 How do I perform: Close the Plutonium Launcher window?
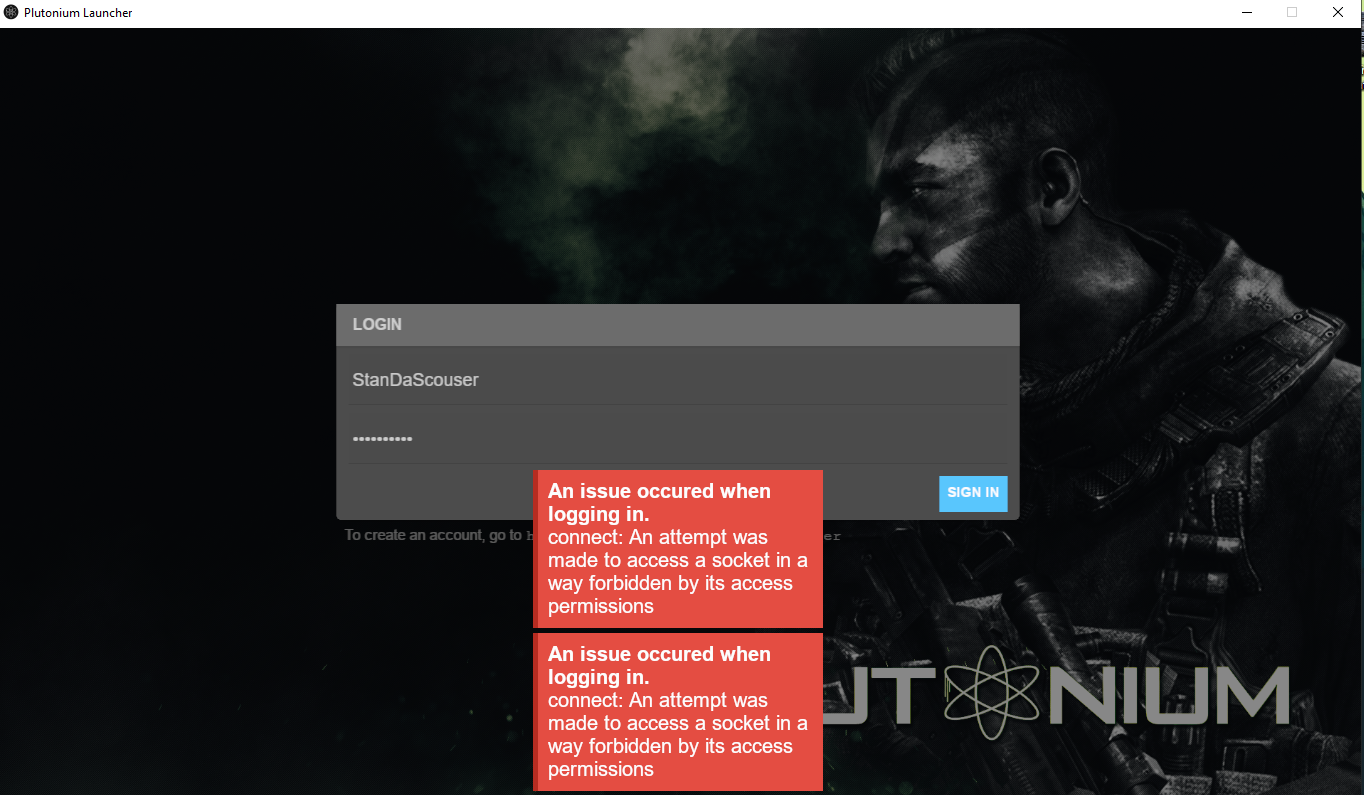pos(1338,13)
